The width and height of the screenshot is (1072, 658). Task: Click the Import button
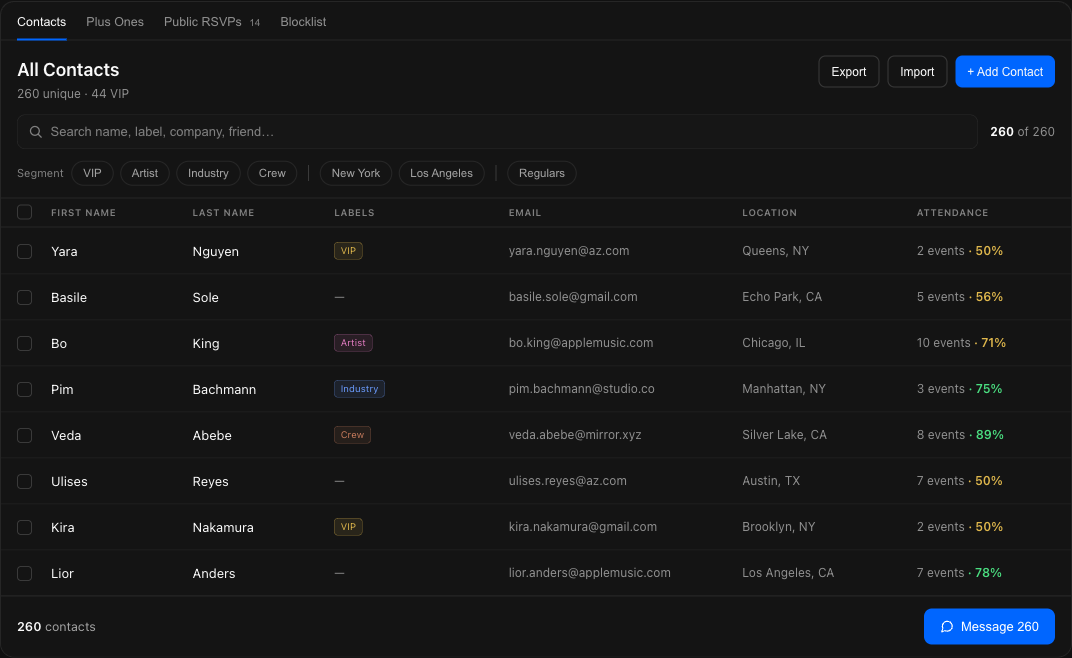tap(917, 72)
